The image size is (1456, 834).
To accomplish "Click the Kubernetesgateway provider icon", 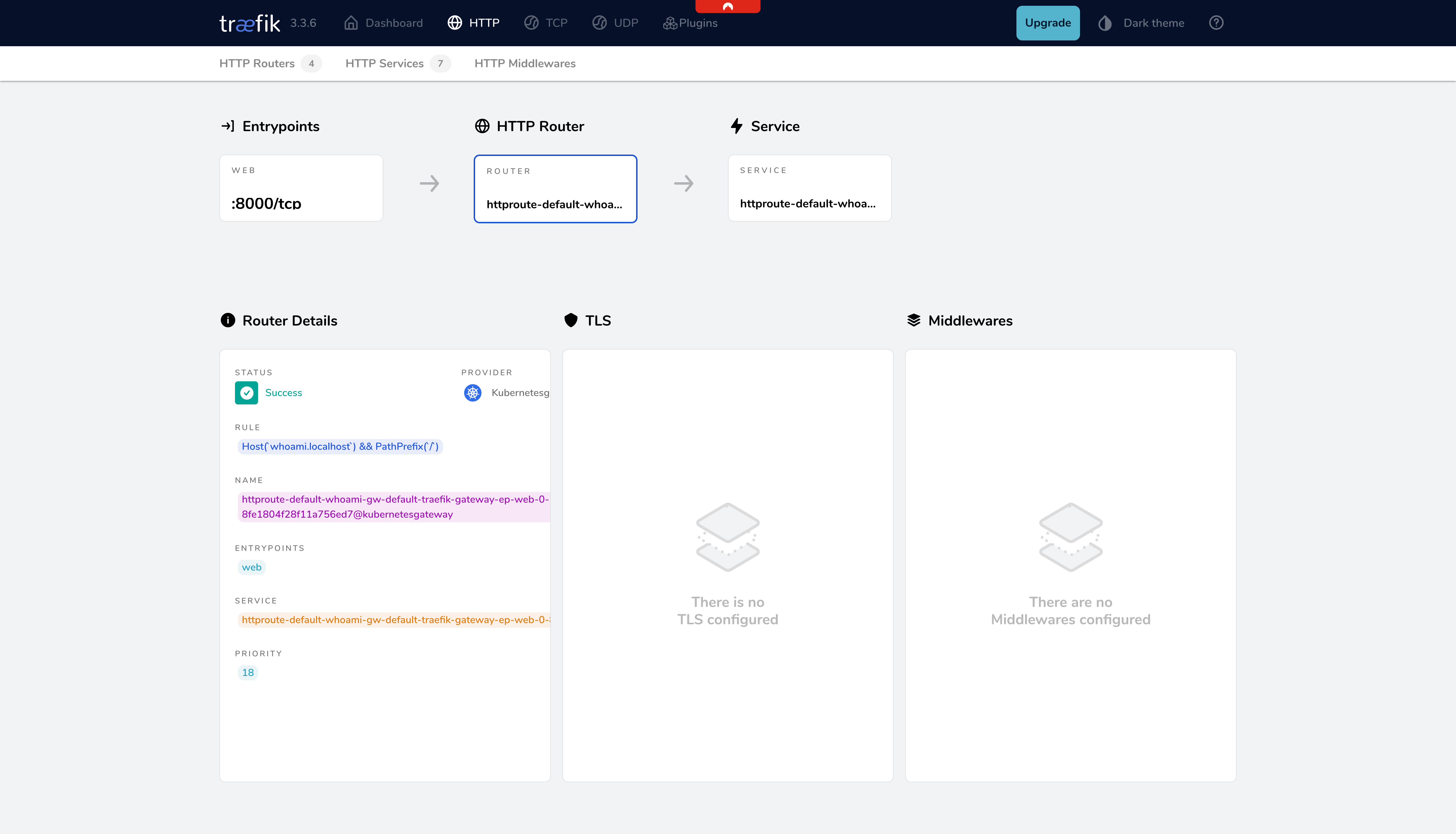I will (x=473, y=393).
